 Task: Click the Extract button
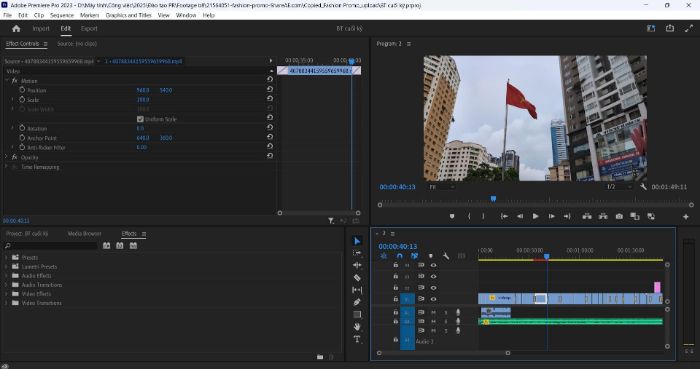click(603, 216)
